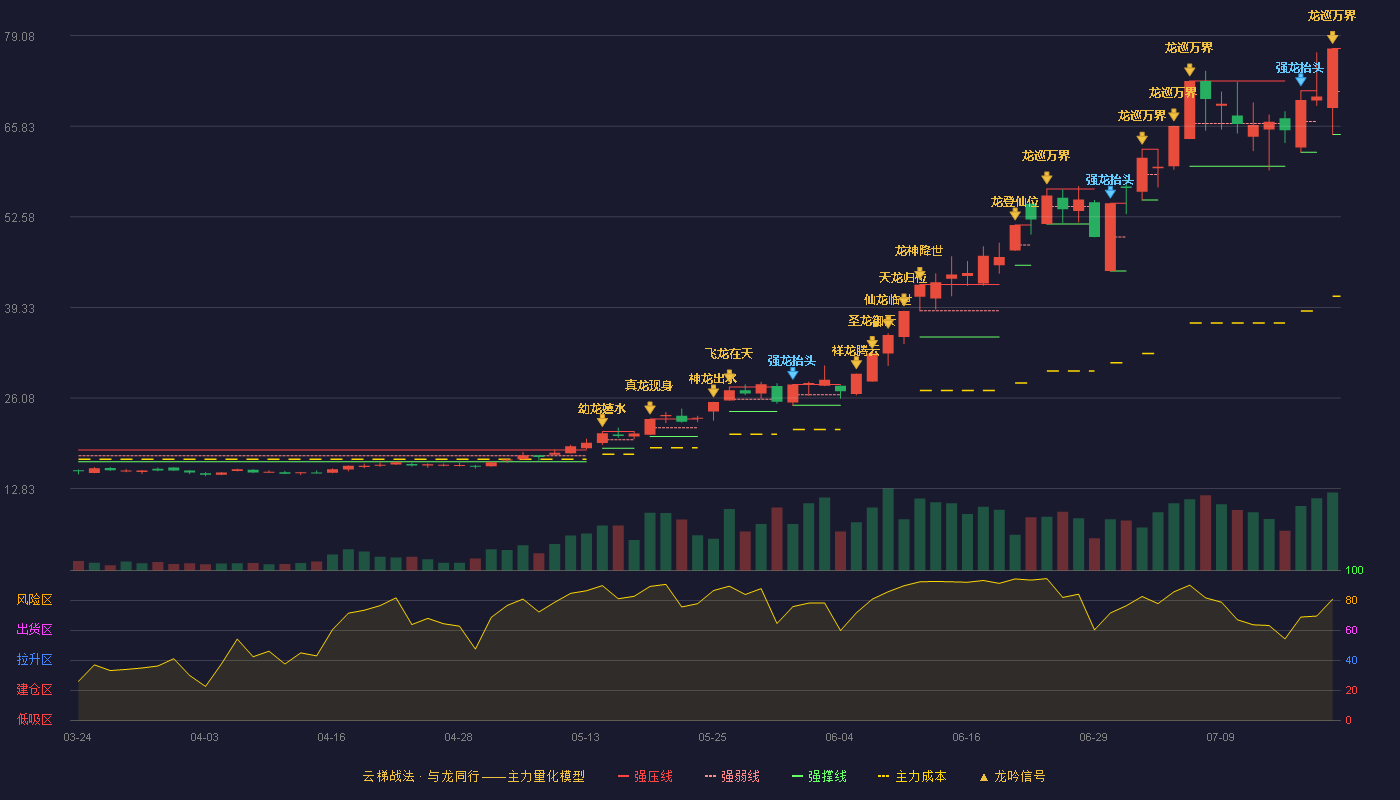
Task: Click the 龙登仙位 signal arrow
Action: 1015,214
